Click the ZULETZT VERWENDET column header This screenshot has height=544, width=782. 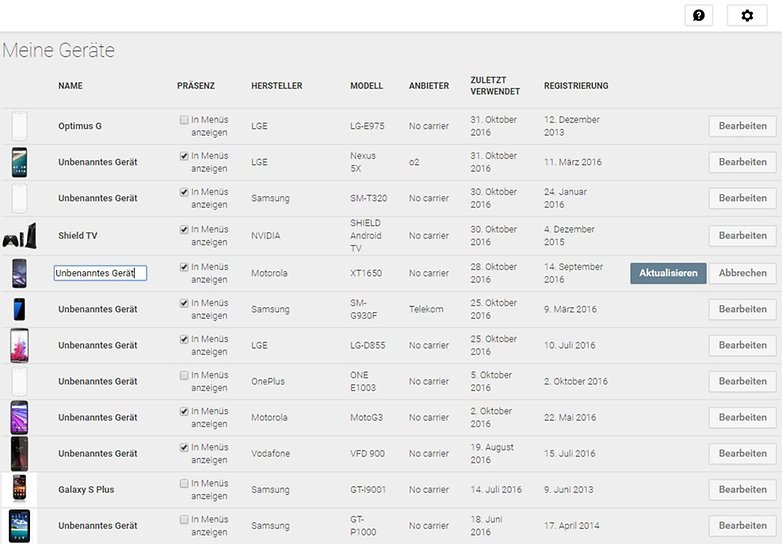[x=495, y=86]
